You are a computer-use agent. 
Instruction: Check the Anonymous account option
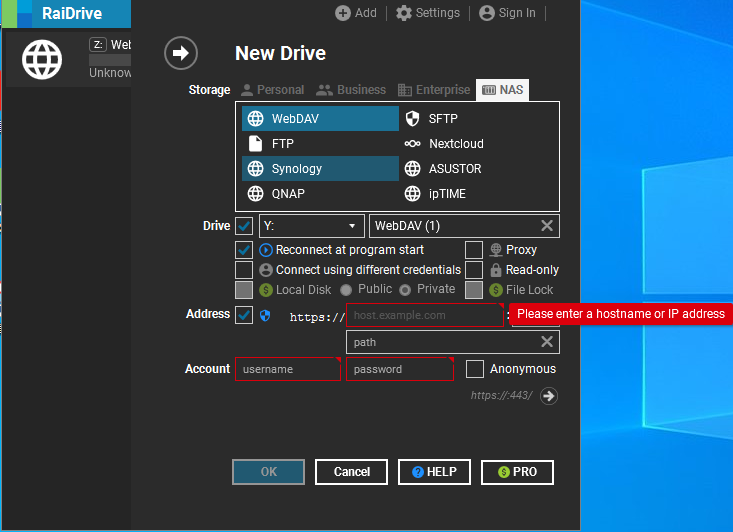click(475, 369)
